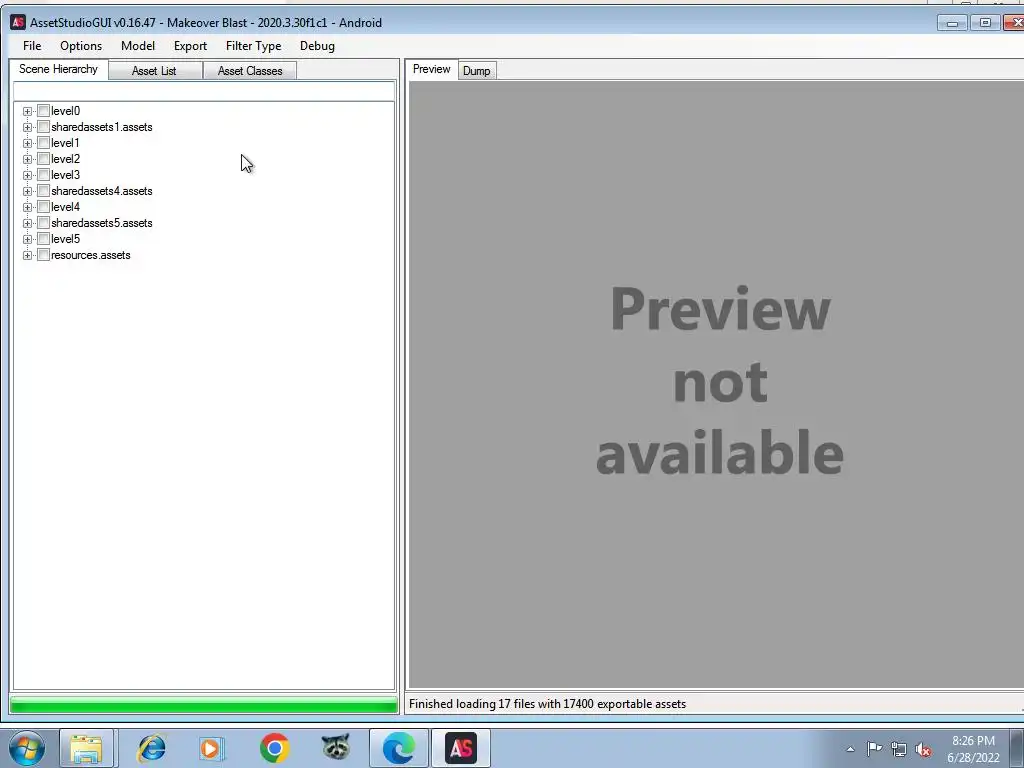Switch to the Dump tab

[477, 71]
